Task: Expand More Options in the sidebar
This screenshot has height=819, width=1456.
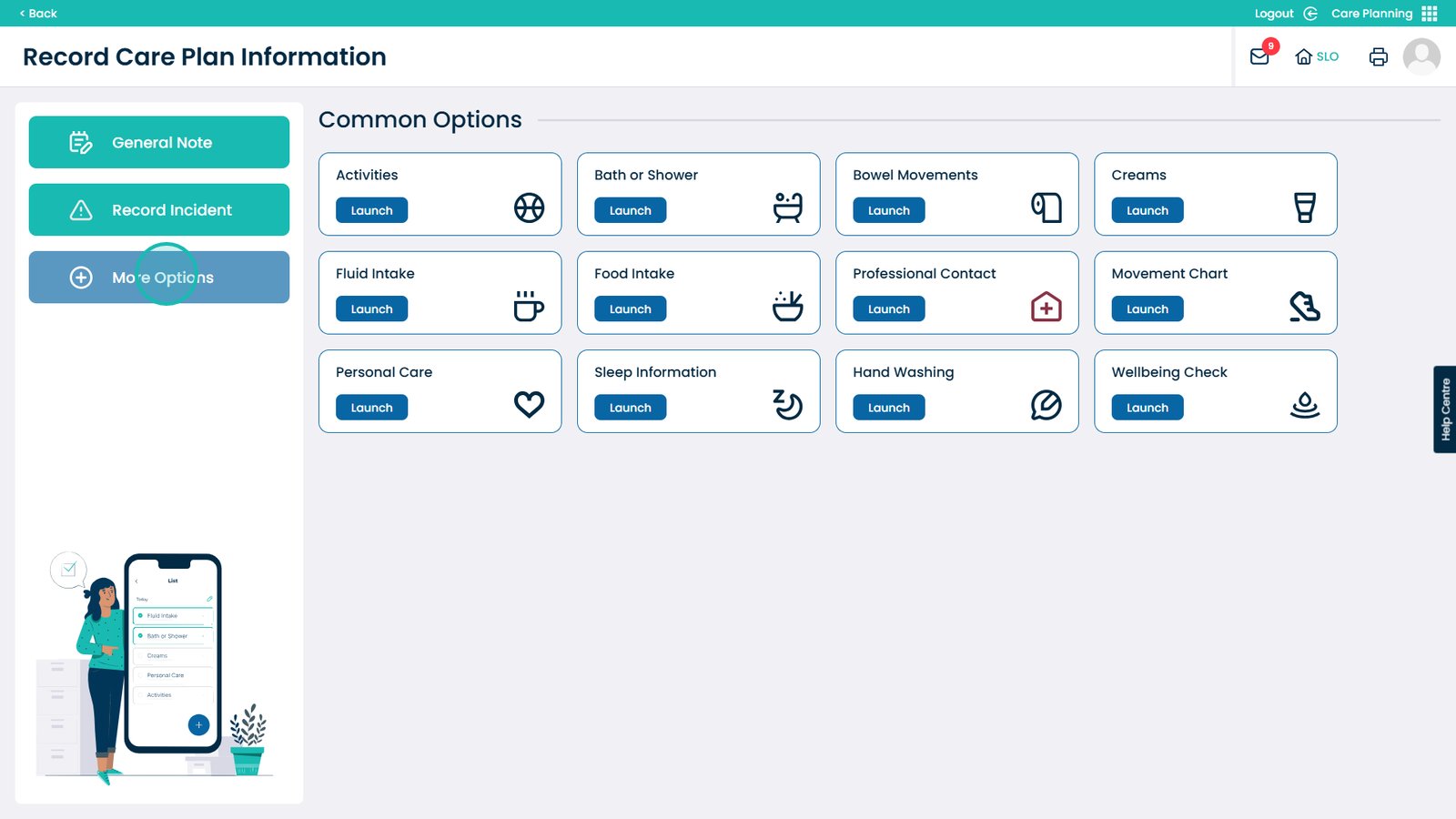Action: point(159,278)
